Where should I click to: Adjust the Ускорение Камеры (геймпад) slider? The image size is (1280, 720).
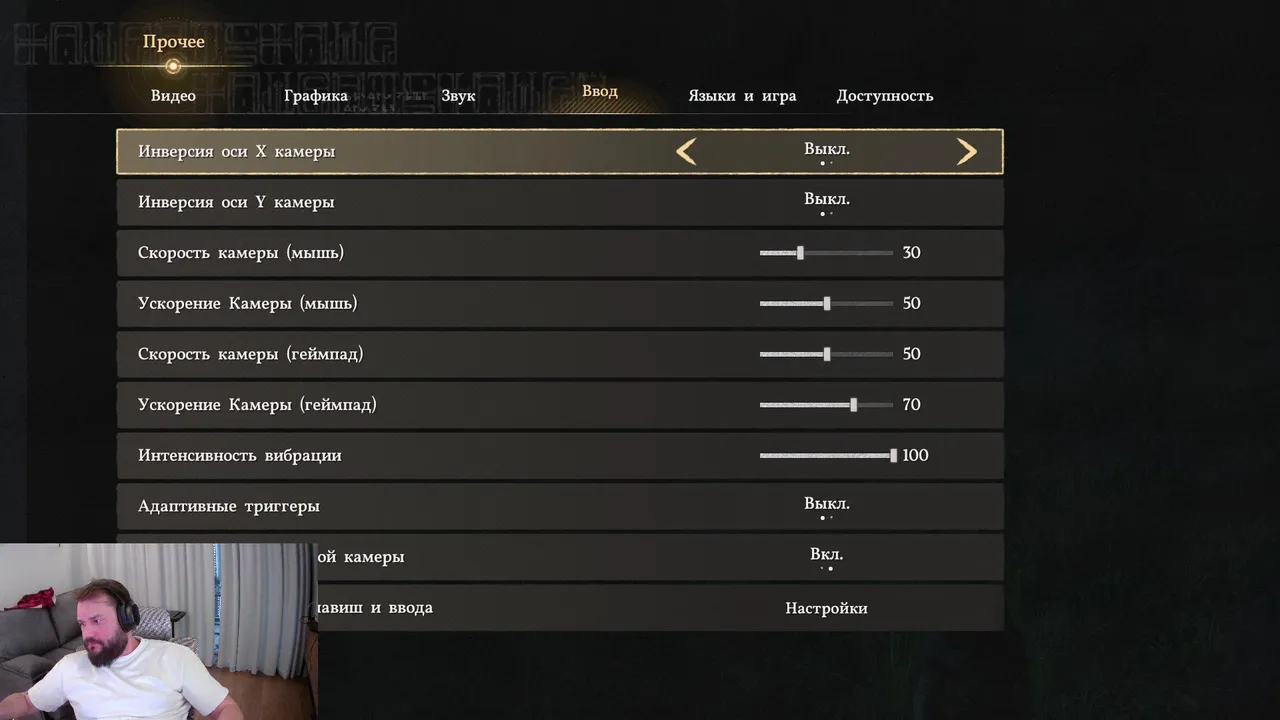point(826,405)
